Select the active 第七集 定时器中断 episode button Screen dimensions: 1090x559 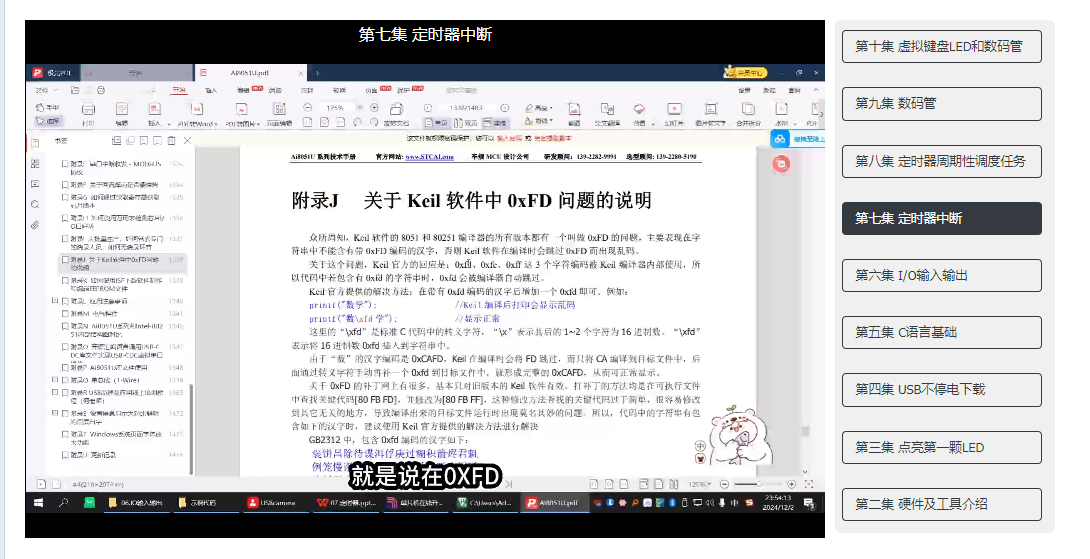[x=941, y=218]
